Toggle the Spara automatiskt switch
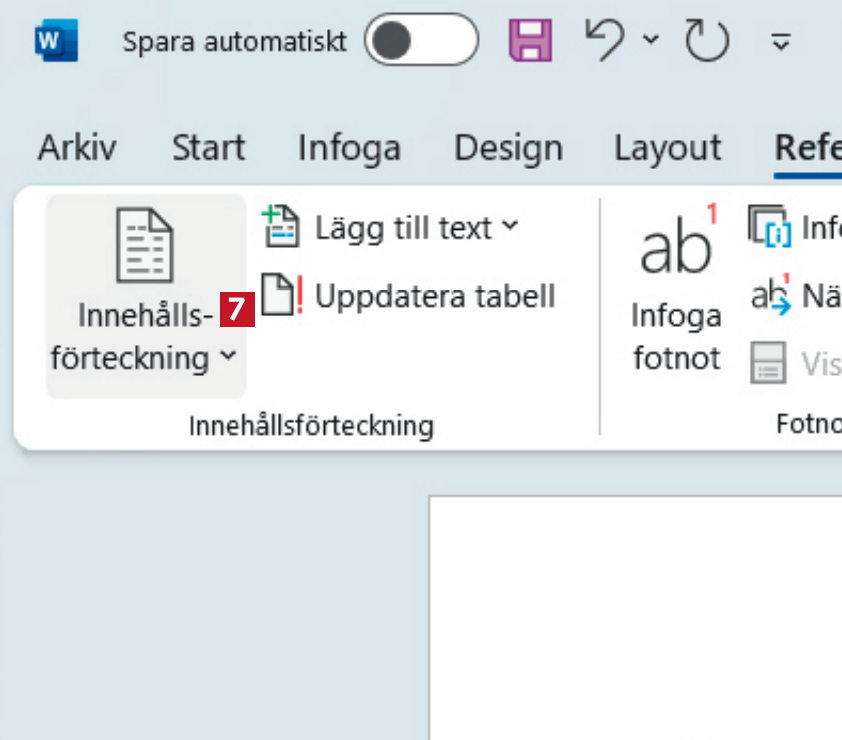Image resolution: width=842 pixels, height=740 pixels. pos(421,41)
